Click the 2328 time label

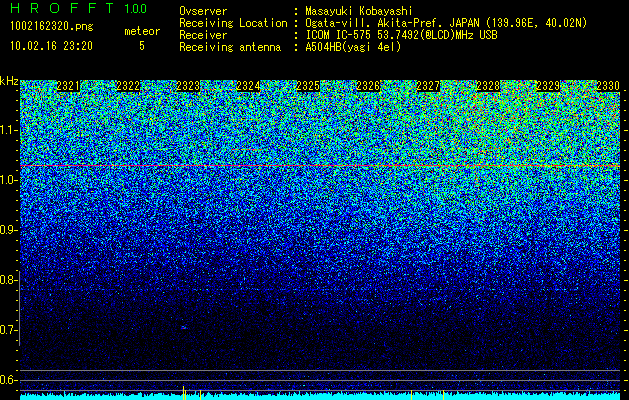[488, 86]
